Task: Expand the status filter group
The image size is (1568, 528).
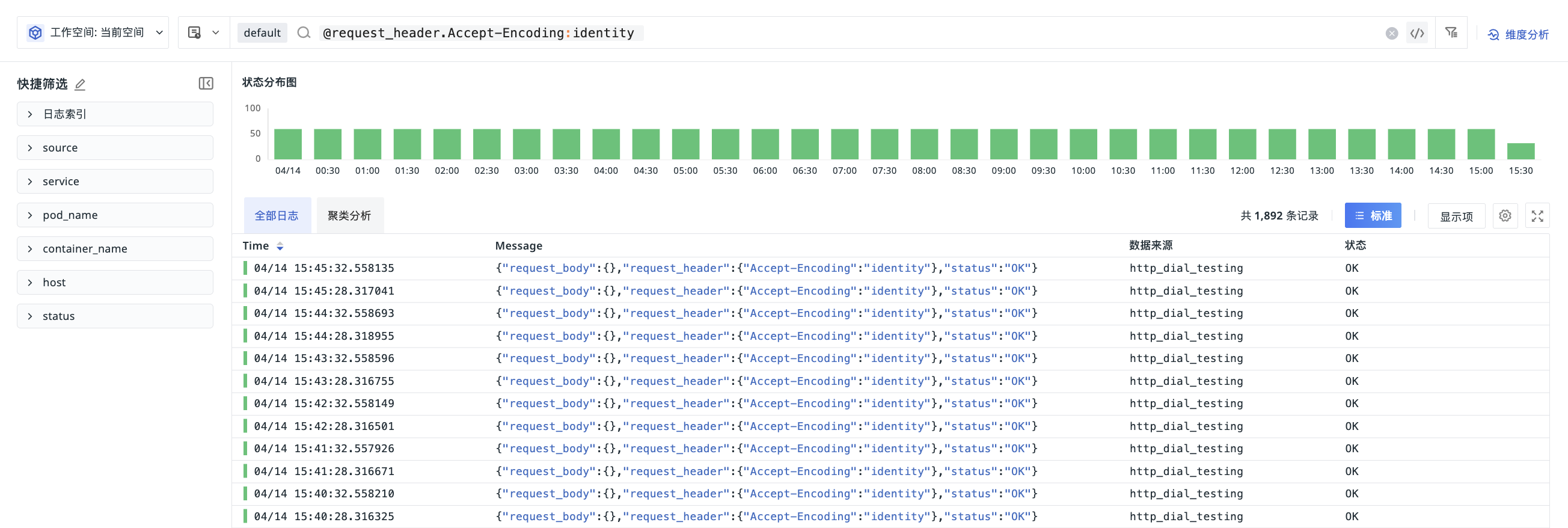Action: 115,316
